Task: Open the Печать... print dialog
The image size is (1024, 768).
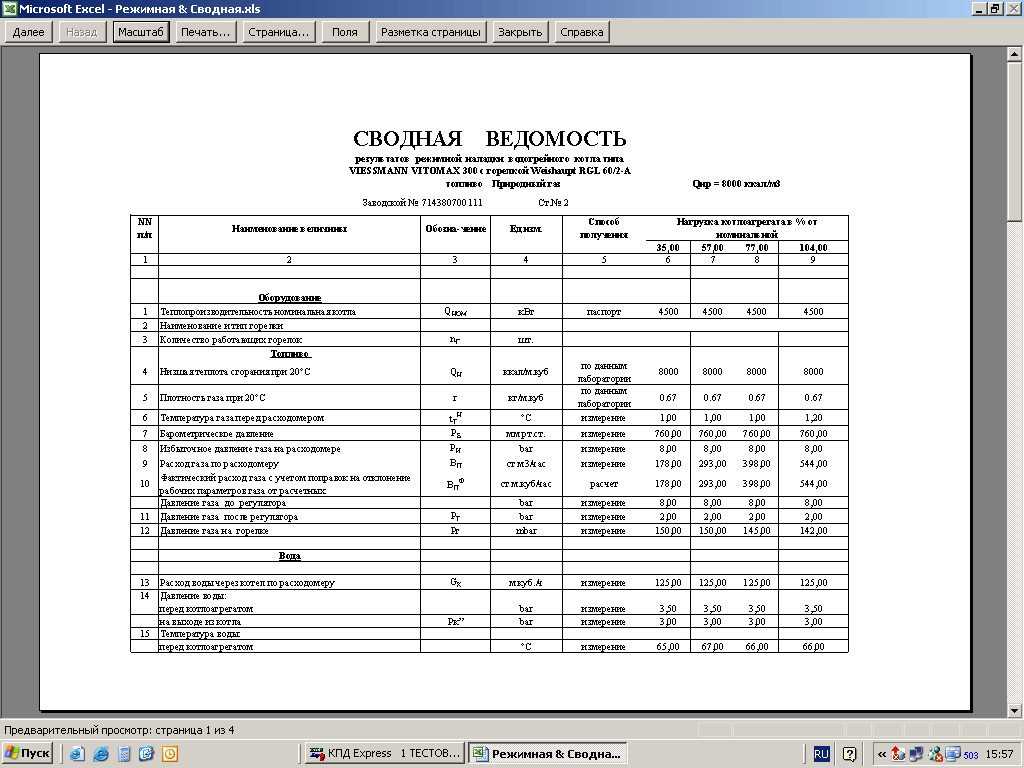Action: (x=205, y=32)
